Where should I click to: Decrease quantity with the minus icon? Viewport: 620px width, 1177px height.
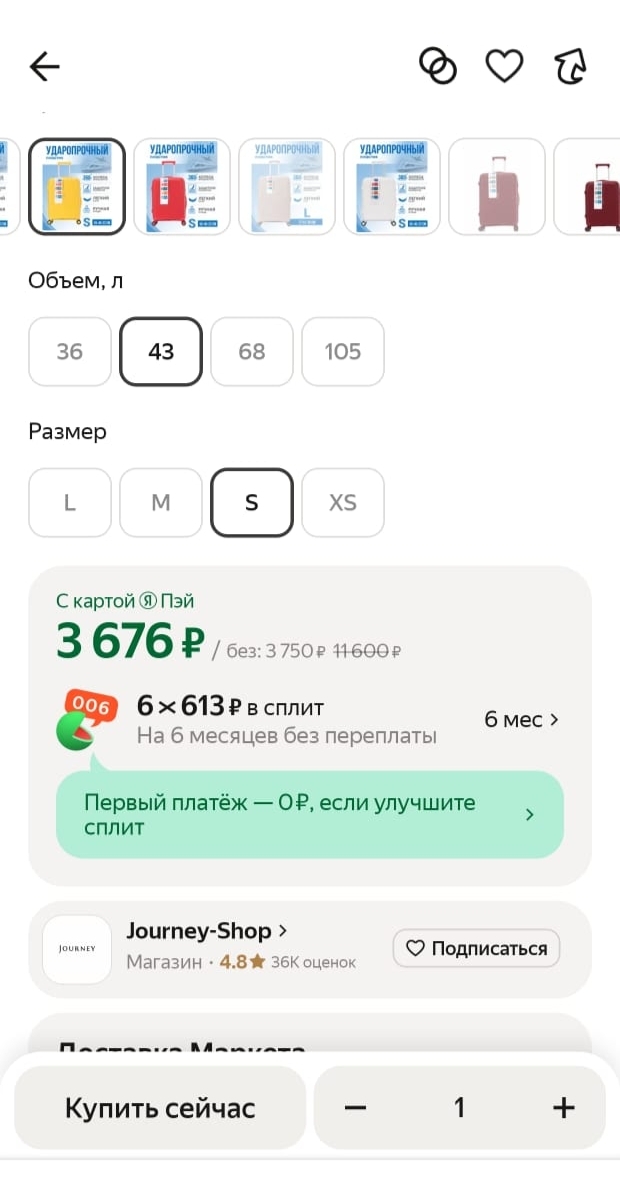[356, 1108]
